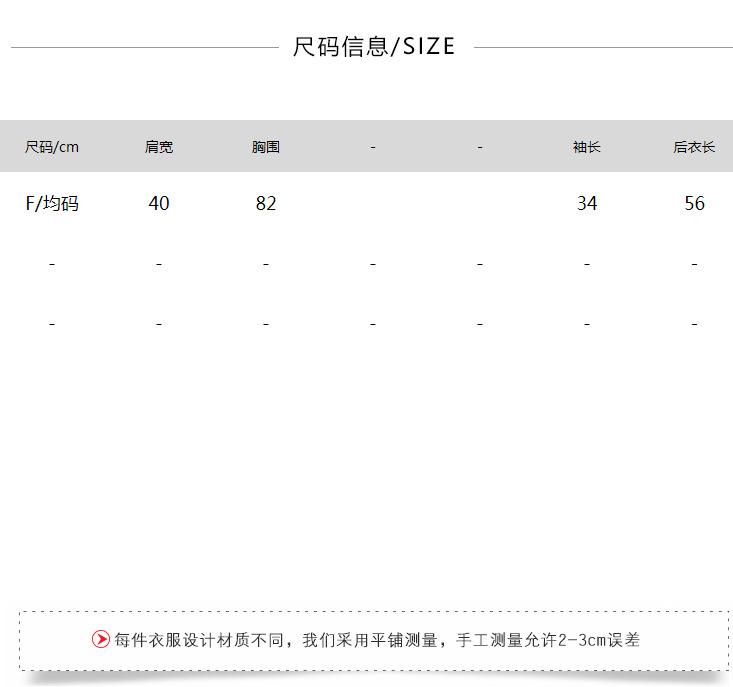
Task: Click the dash directly below value 82
Action: coord(266,264)
